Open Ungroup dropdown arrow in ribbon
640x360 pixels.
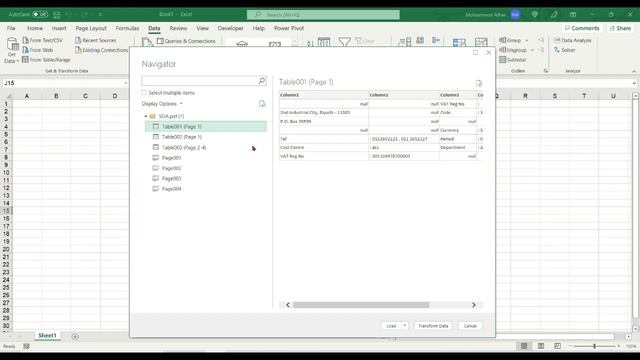pyautogui.click(x=532, y=50)
